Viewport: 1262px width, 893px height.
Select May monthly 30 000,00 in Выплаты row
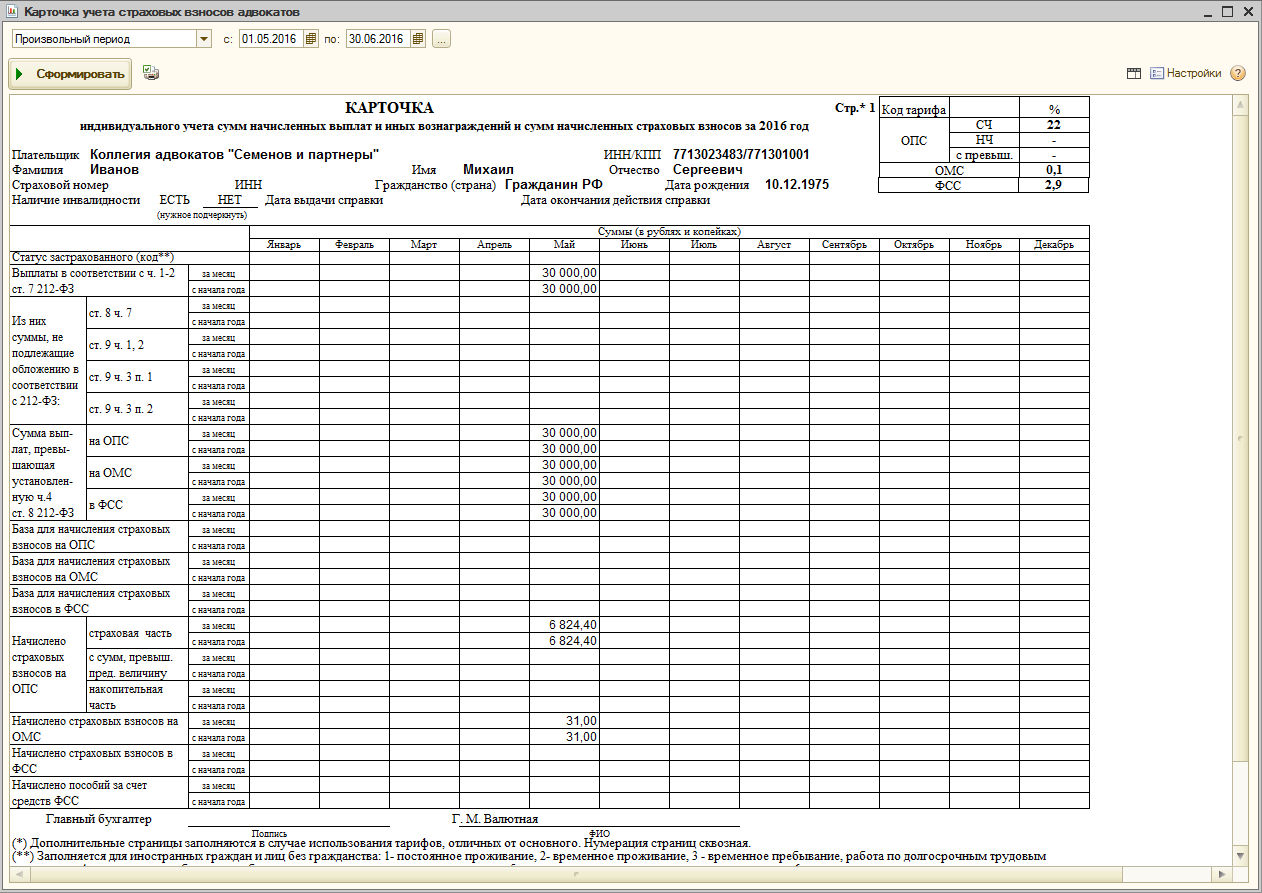(564, 272)
